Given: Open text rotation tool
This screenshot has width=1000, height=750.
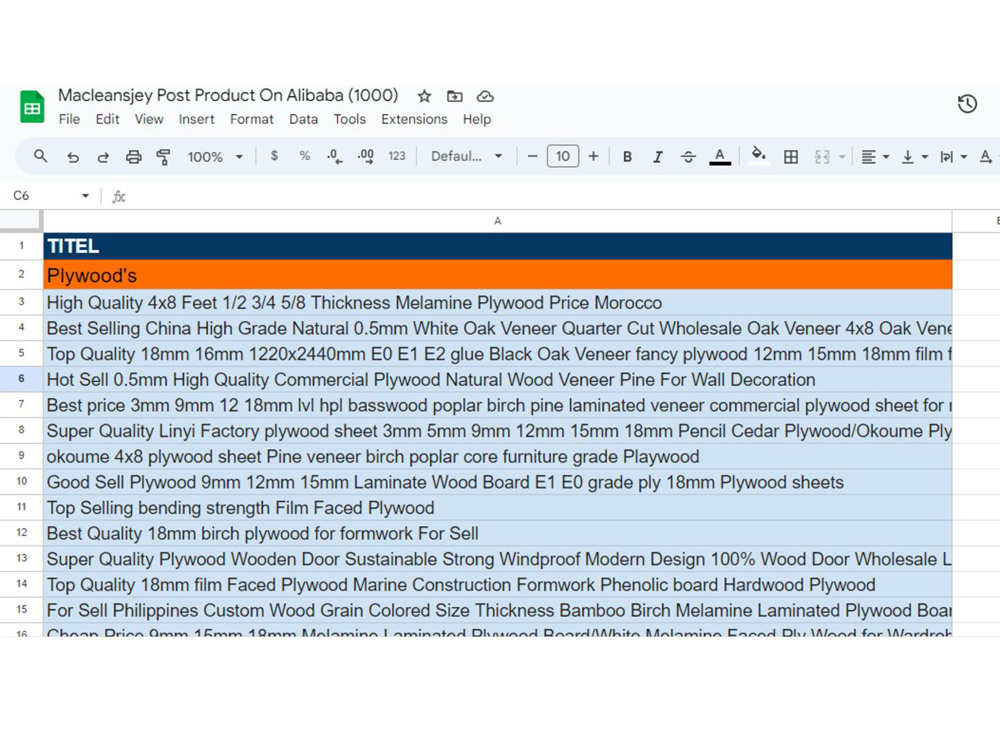Looking at the screenshot, I should (x=986, y=157).
